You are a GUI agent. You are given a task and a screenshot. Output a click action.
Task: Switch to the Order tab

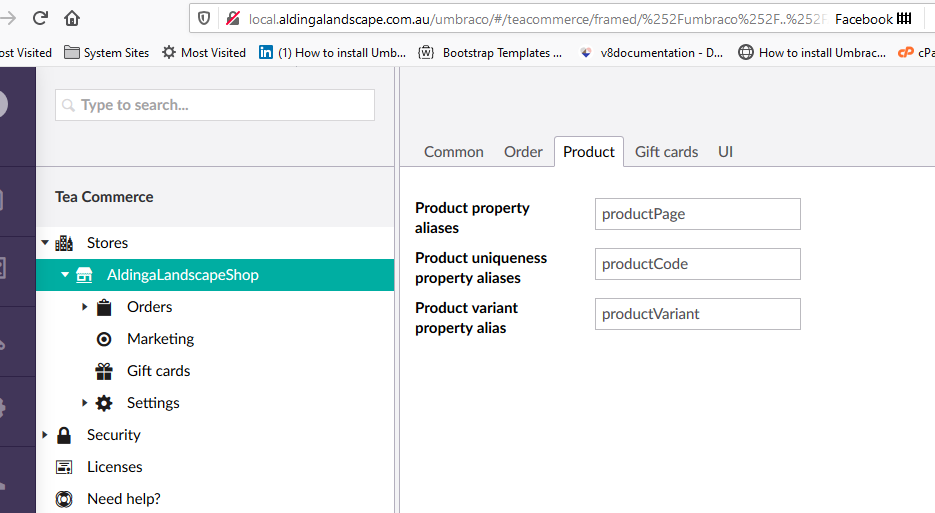click(523, 152)
